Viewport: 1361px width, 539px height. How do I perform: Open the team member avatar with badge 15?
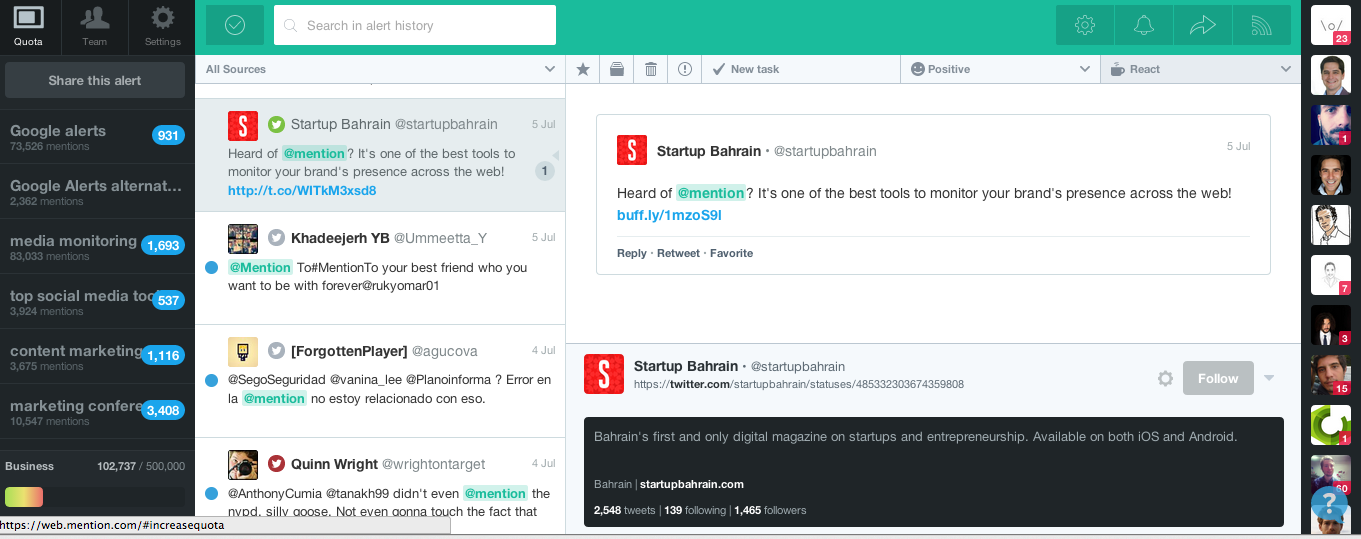pos(1330,374)
